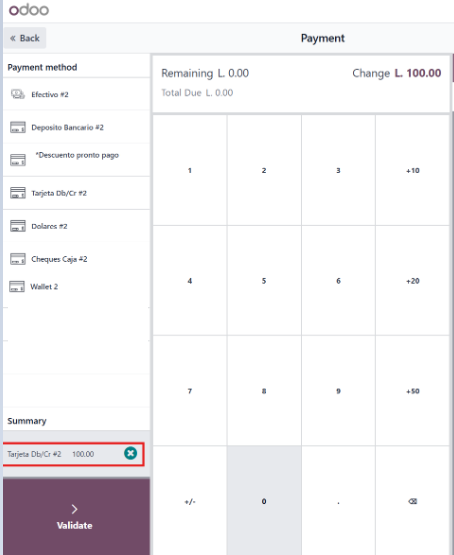Validate the payment
454x555 pixels.
tap(76, 516)
